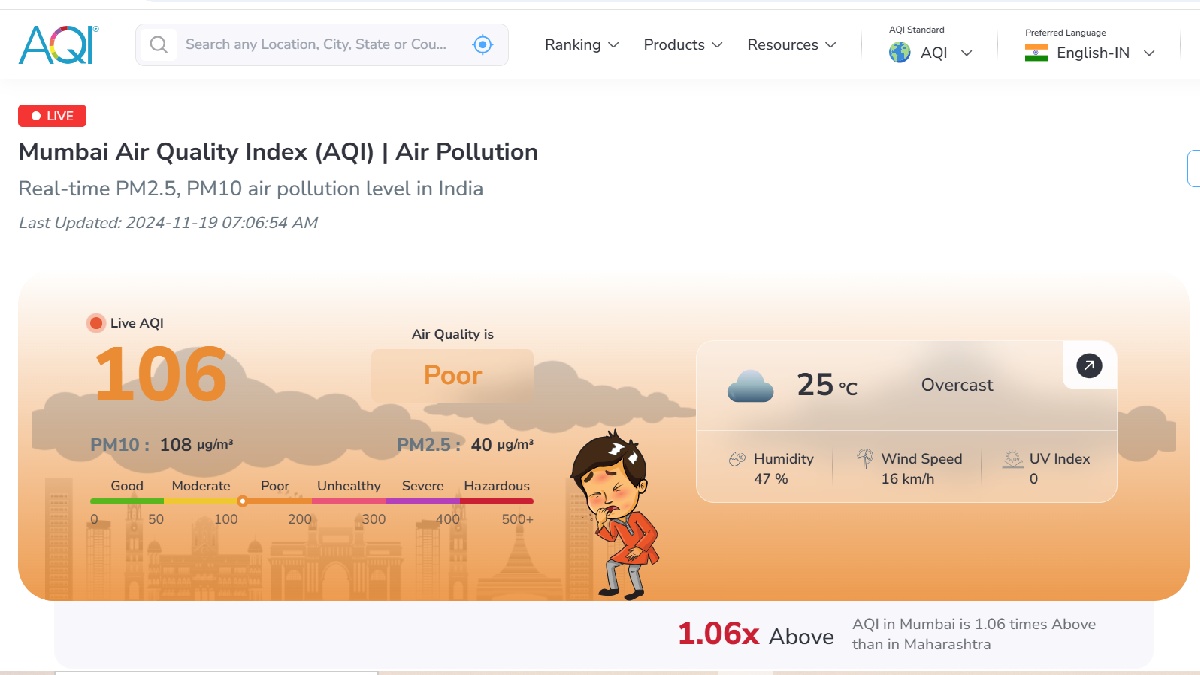The width and height of the screenshot is (1200, 675).
Task: Click the search magnifier icon
Action: tap(158, 44)
